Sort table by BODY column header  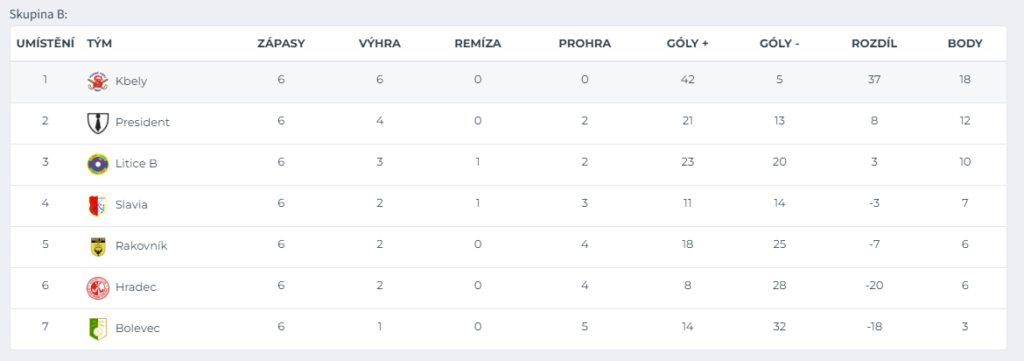(x=965, y=44)
